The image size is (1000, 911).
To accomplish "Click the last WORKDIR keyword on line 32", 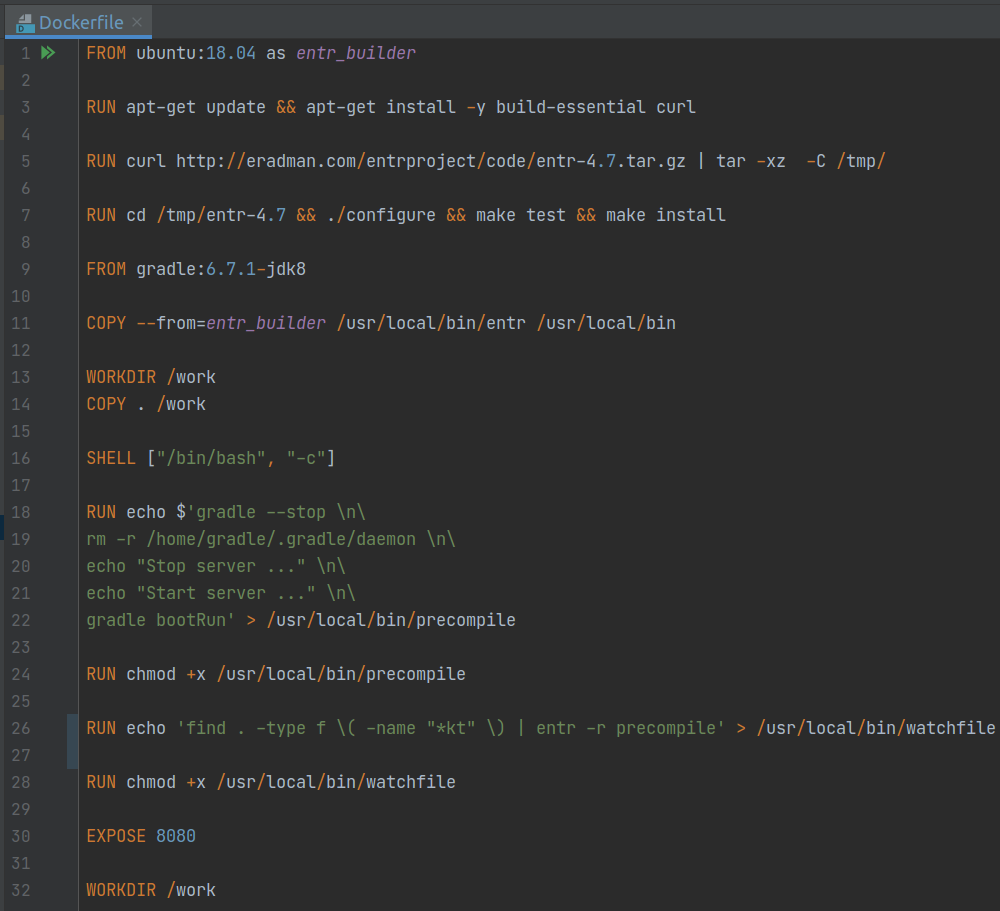I will [121, 890].
